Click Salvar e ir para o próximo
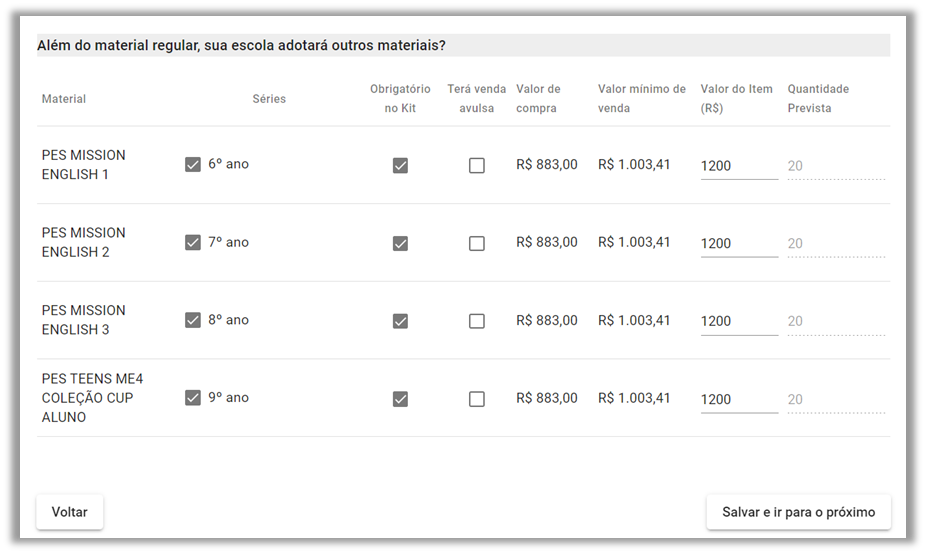Image resolution: width=926 pixels, height=554 pixels. [x=798, y=512]
